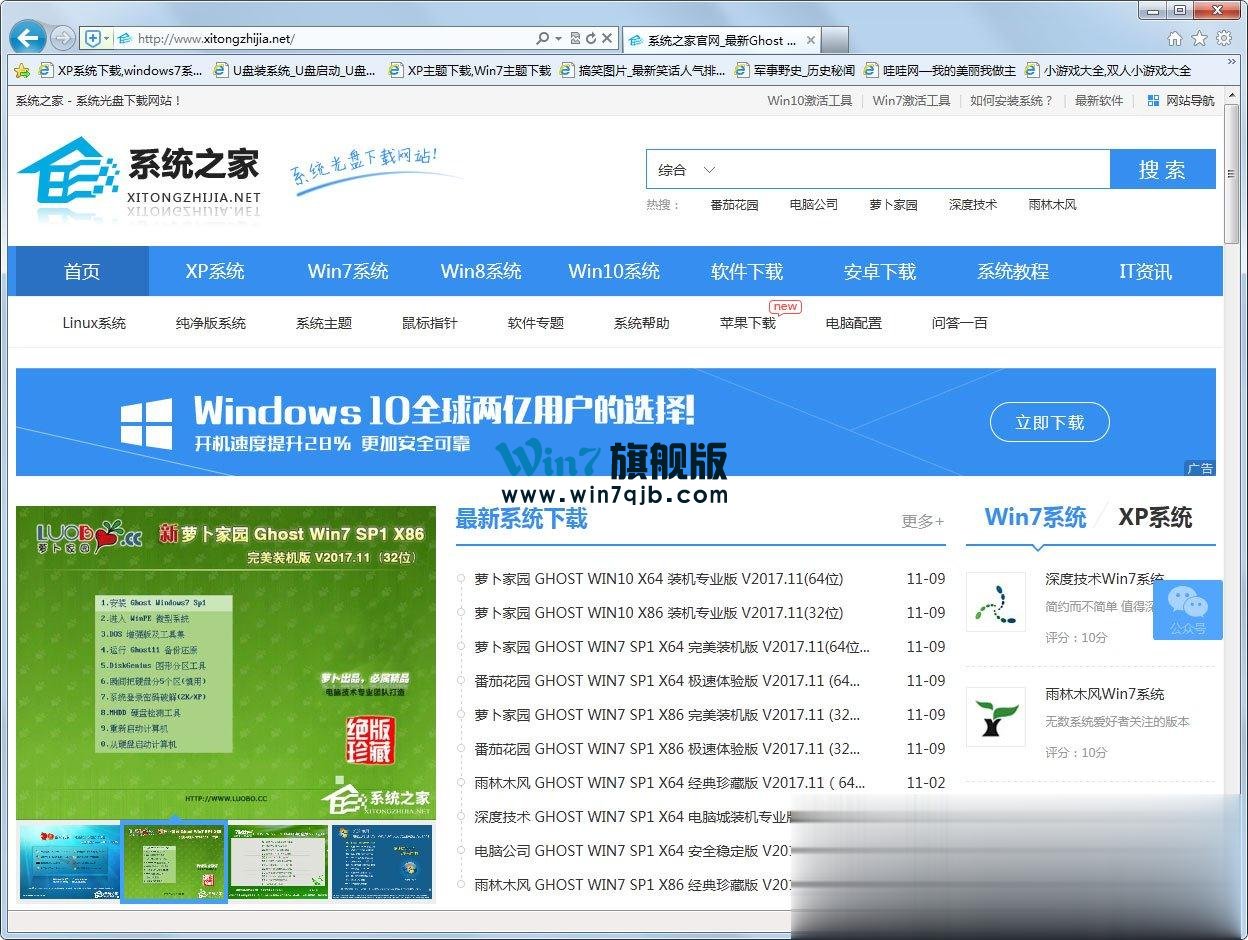Open the 问答一百 sub-navigation link
The width and height of the screenshot is (1248, 940).
pyautogui.click(x=960, y=323)
